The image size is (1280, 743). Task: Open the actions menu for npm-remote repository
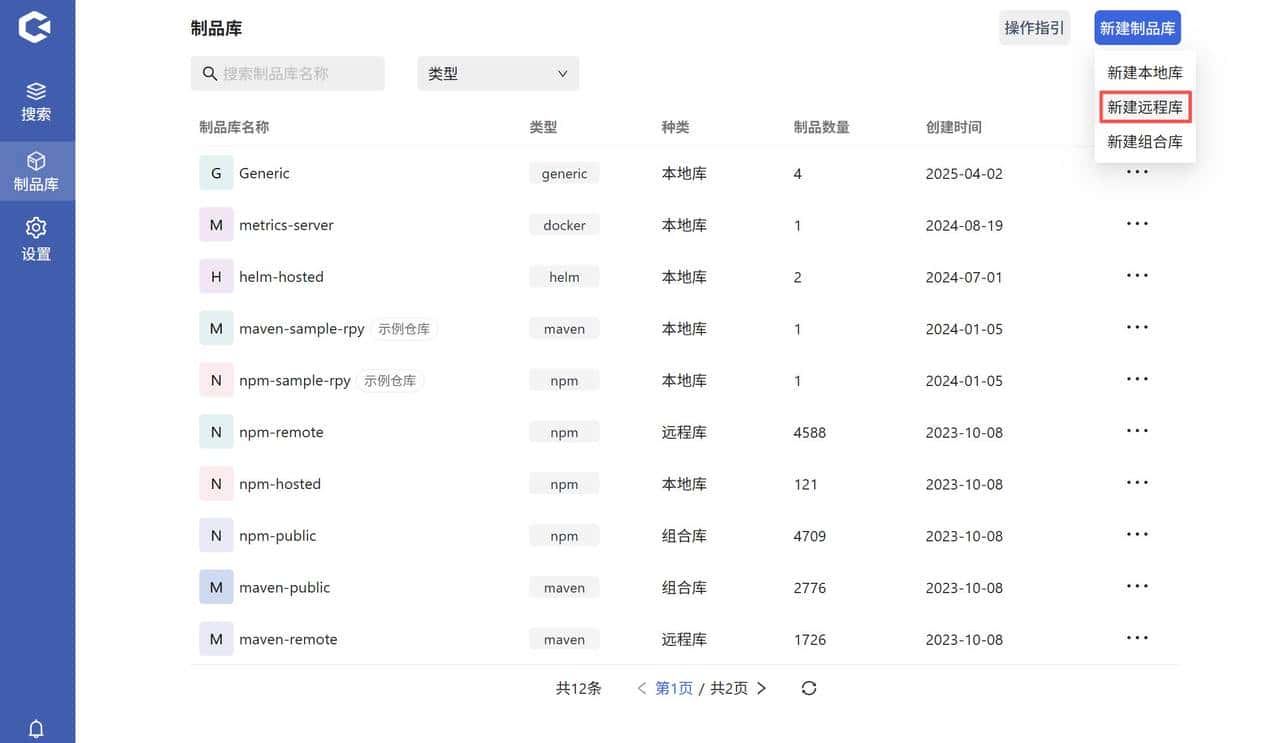(1137, 432)
